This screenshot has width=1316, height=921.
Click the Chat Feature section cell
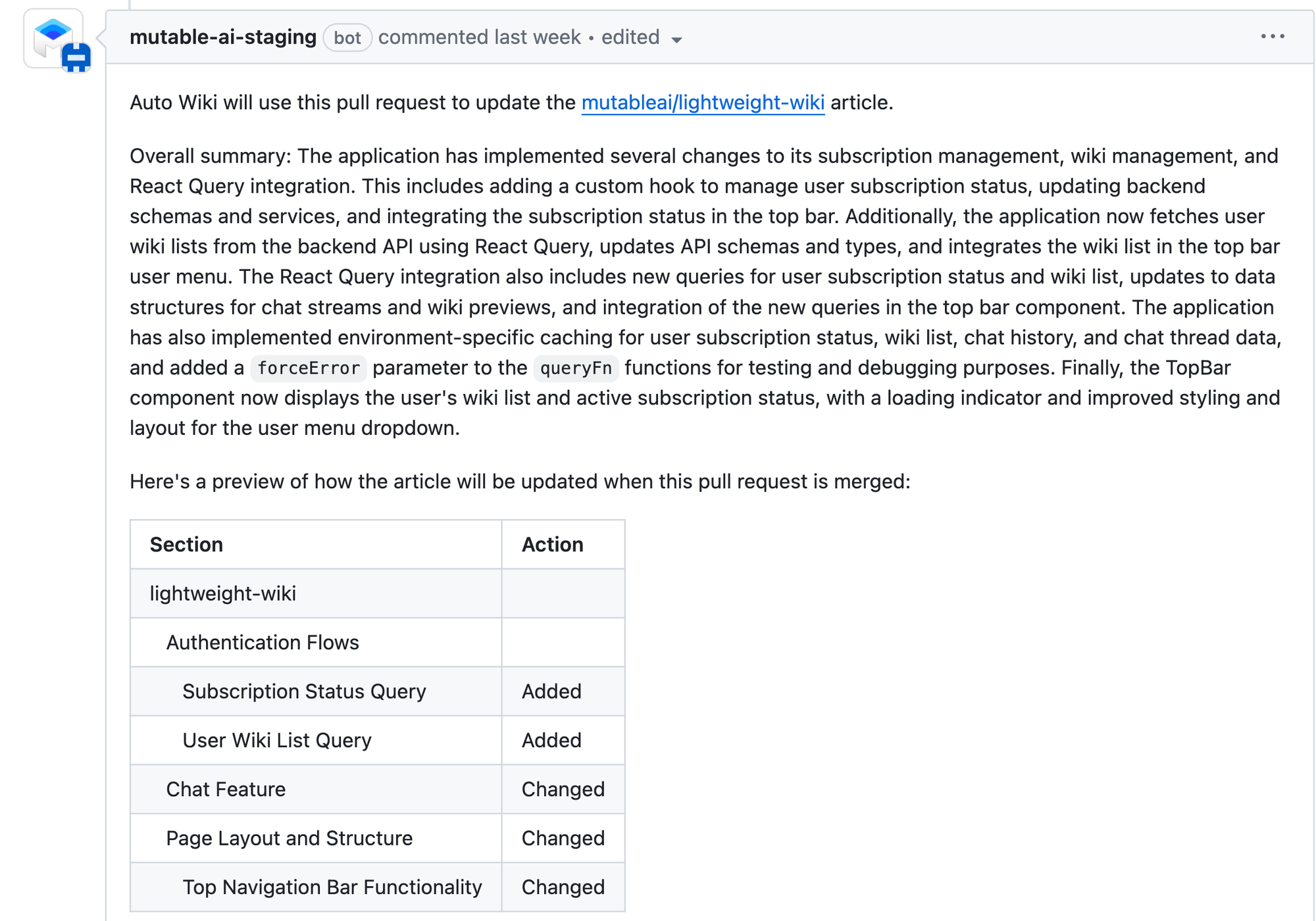226,789
